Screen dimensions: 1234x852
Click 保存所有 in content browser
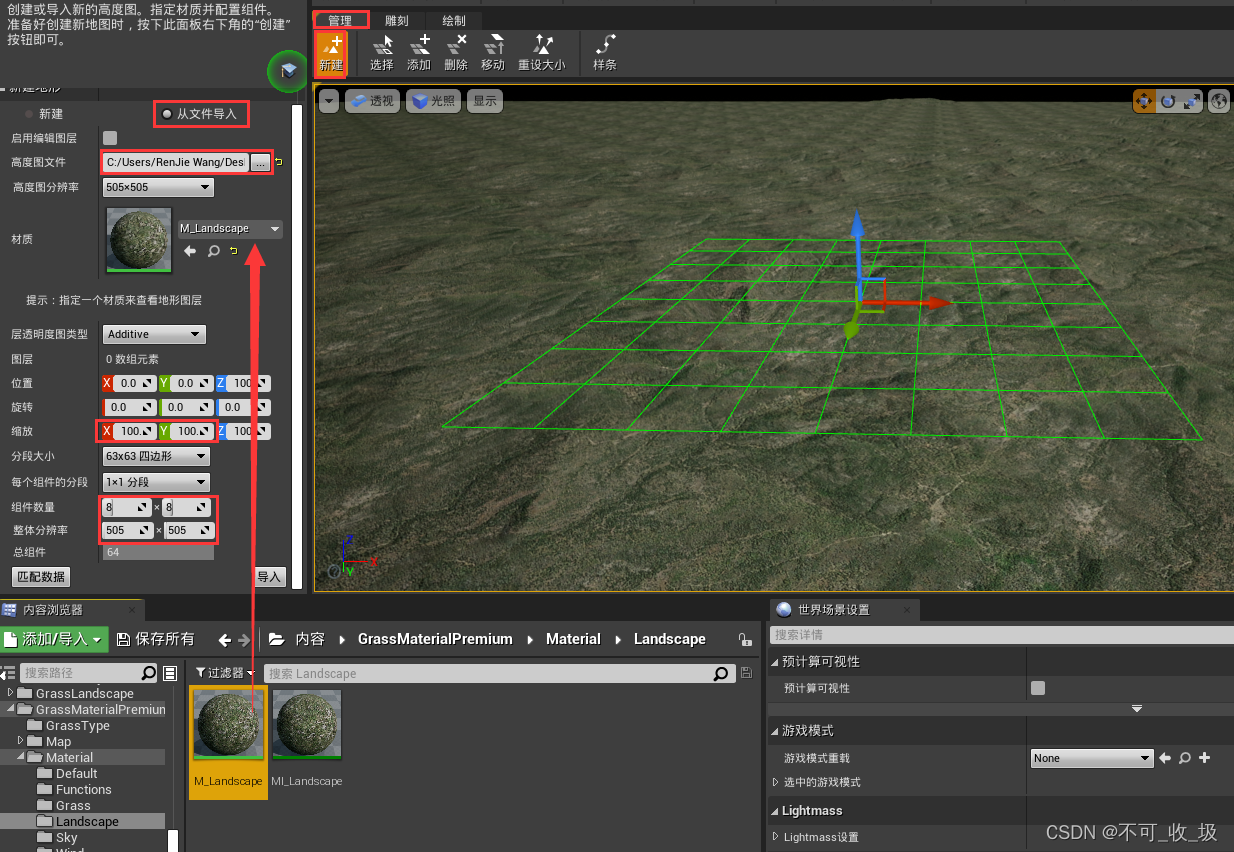[x=155, y=639]
